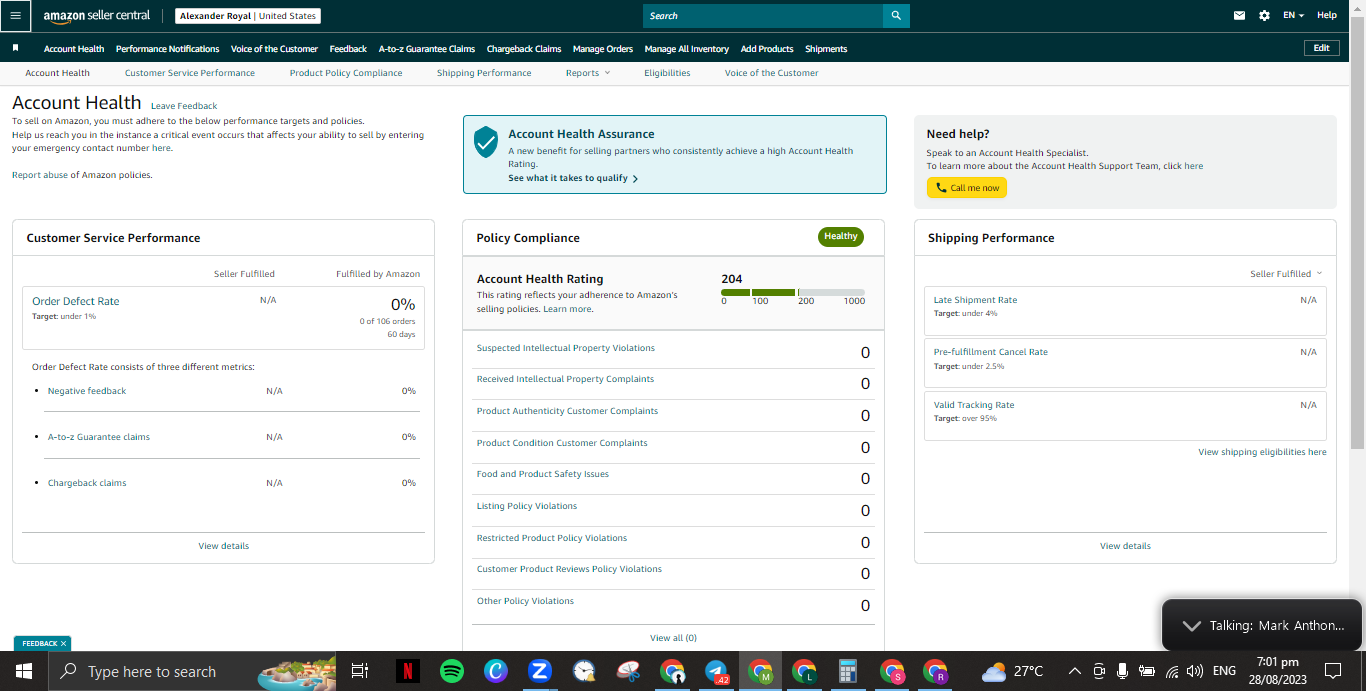Image resolution: width=1366 pixels, height=691 pixels.
Task: Open Manage All Inventory menu item
Action: point(687,48)
